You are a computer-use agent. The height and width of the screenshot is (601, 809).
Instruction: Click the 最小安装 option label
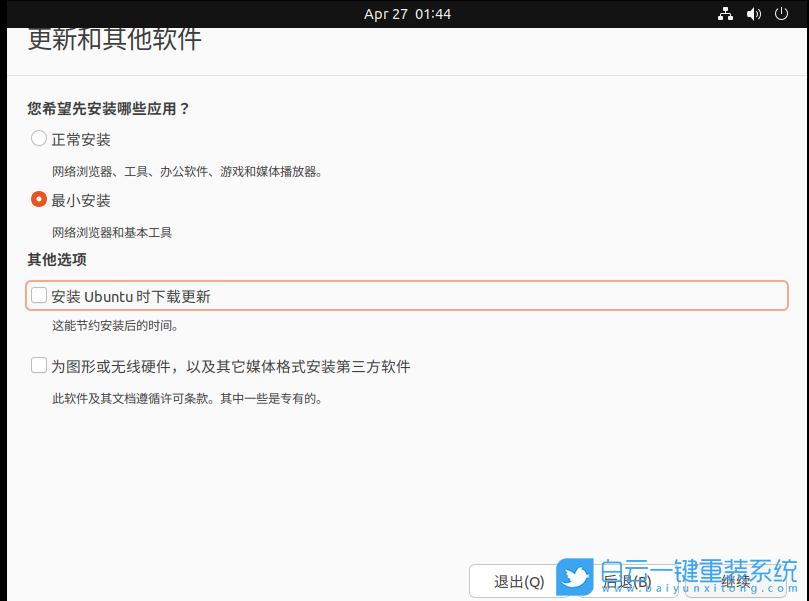tap(81, 200)
